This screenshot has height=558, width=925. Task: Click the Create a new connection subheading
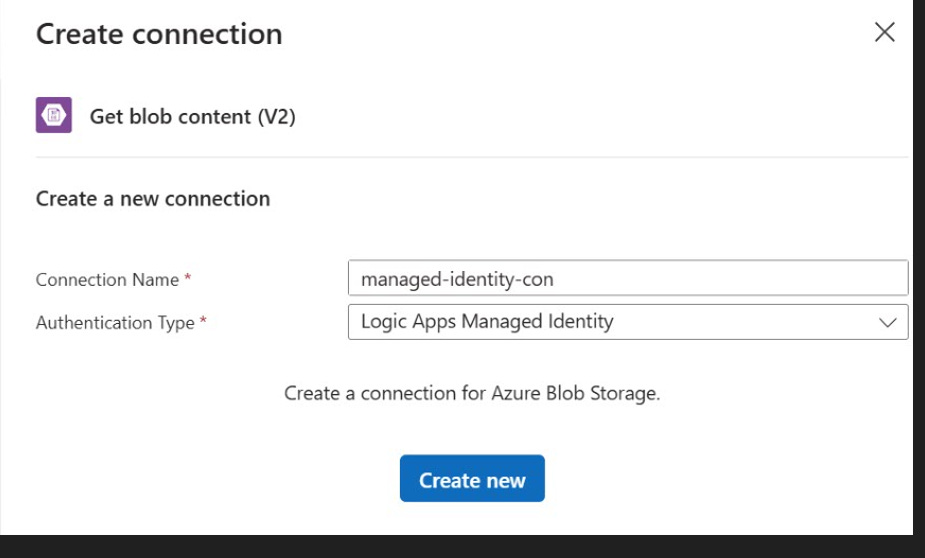coord(153,199)
